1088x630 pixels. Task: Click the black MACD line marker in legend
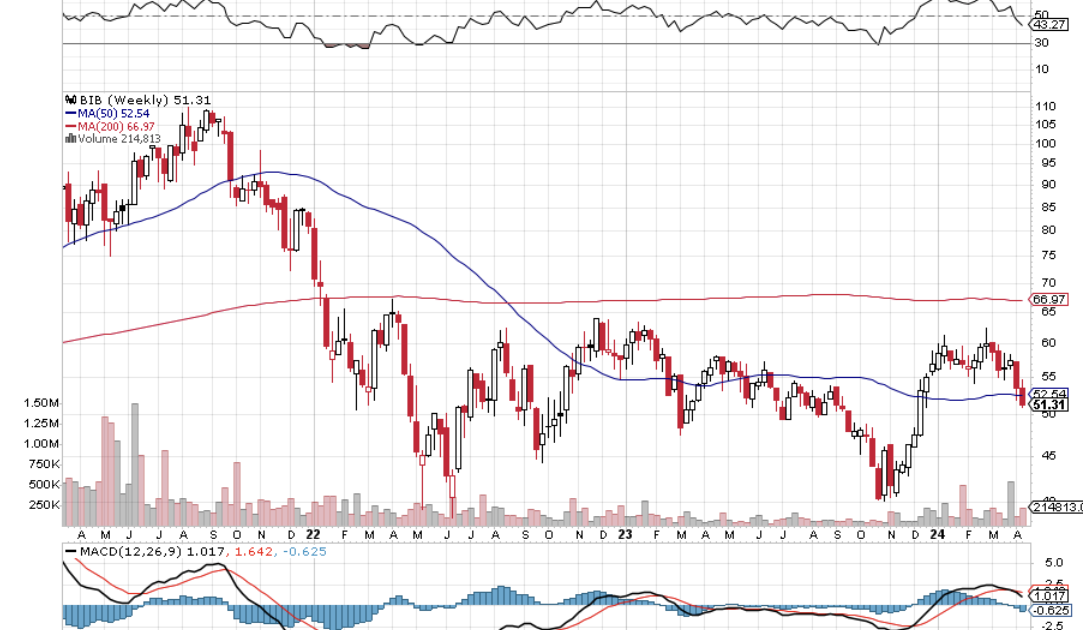coord(70,551)
